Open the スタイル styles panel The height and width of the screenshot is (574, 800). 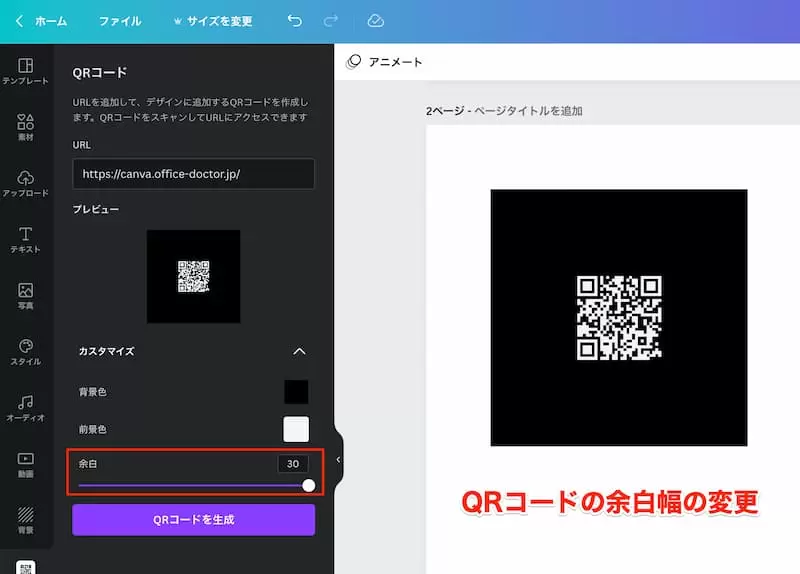point(26,352)
